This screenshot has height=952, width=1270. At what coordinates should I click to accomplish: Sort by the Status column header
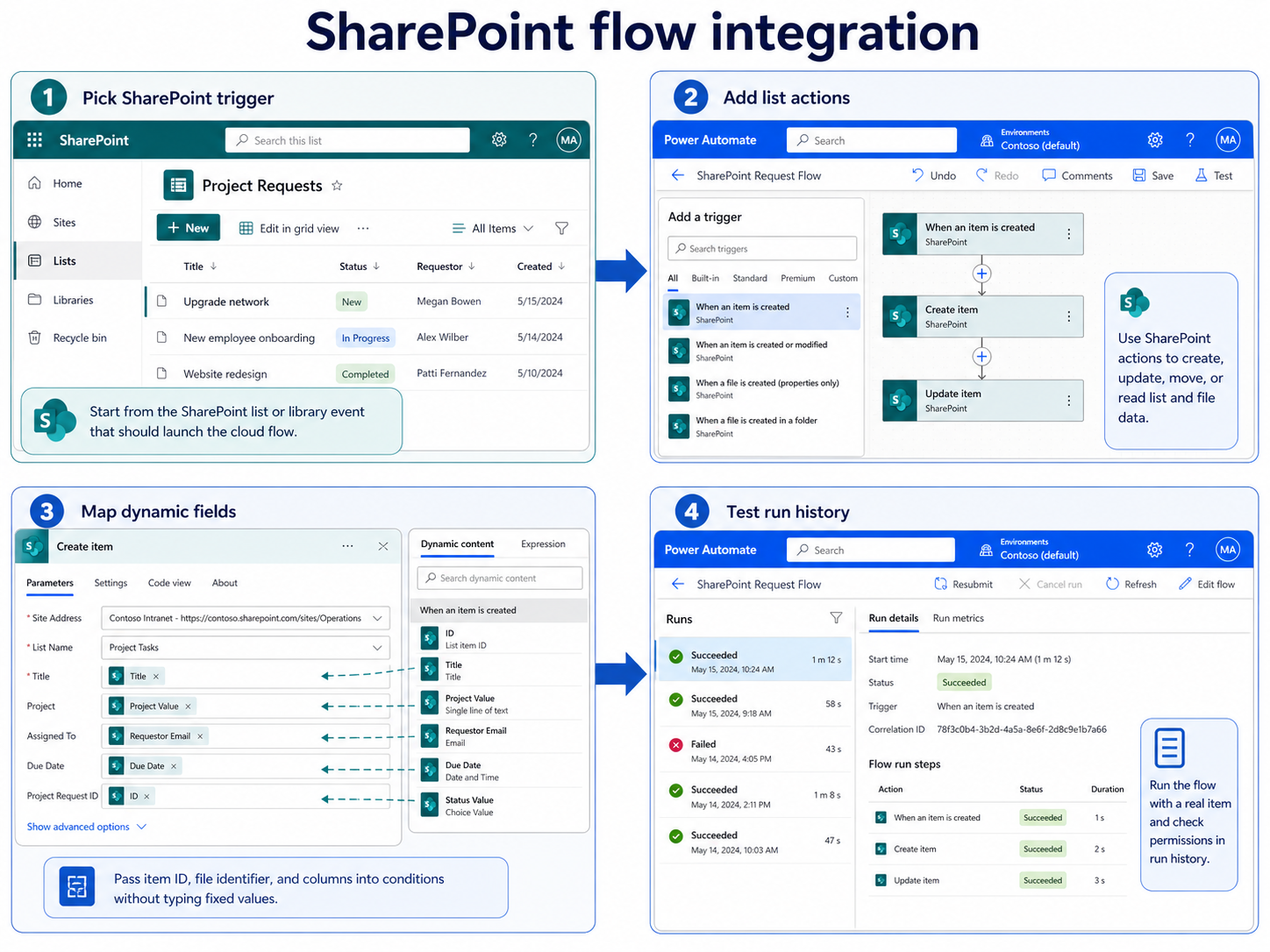click(360, 266)
